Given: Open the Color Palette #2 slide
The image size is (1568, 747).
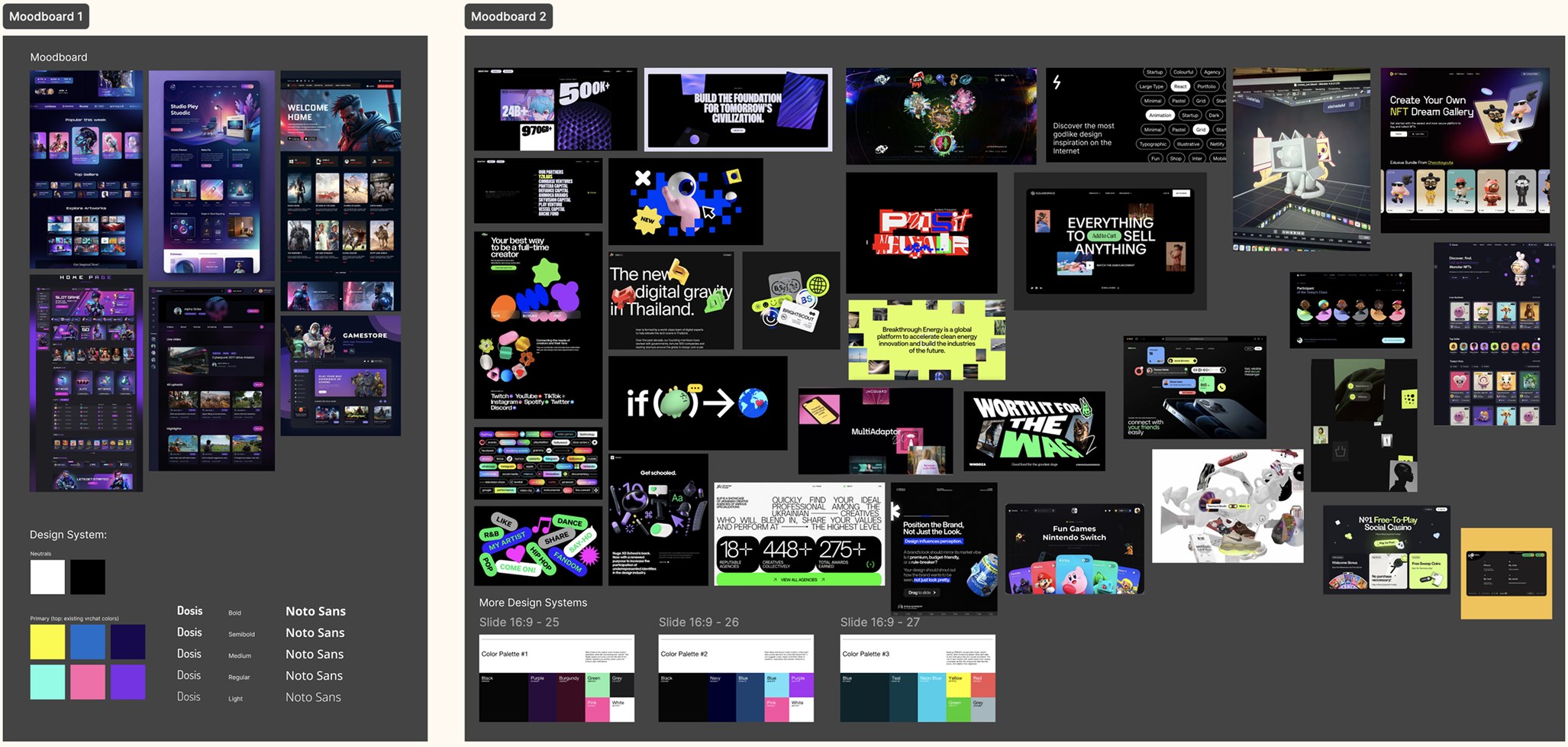Looking at the screenshot, I should click(x=736, y=678).
